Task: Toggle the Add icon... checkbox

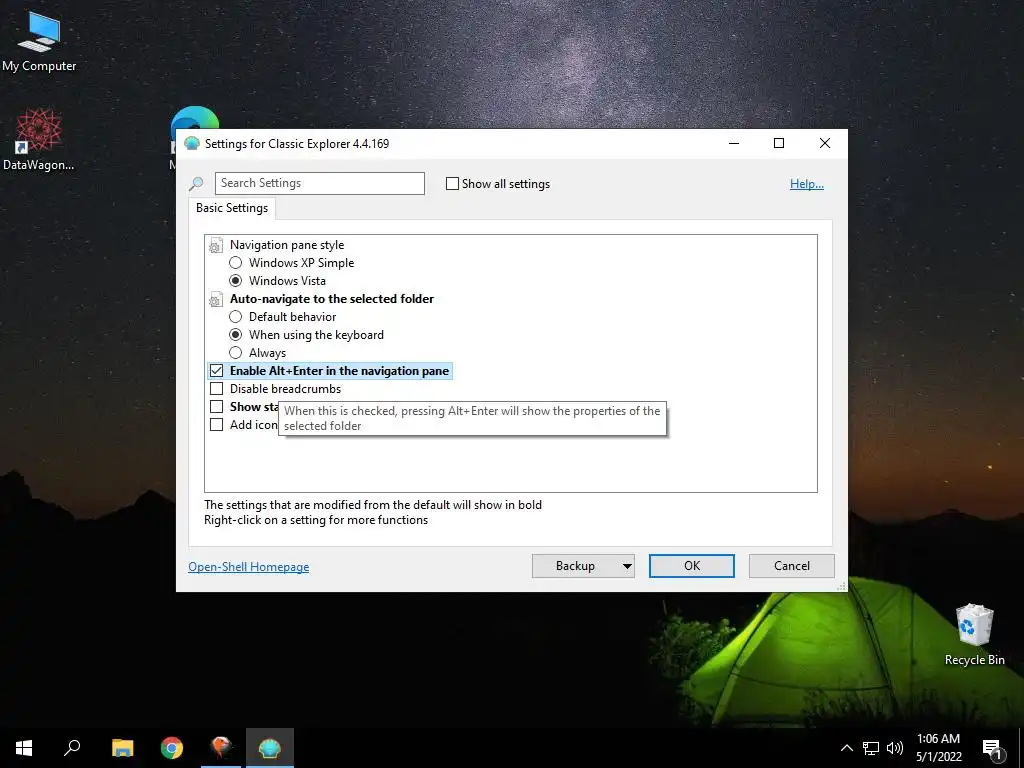Action: point(216,424)
